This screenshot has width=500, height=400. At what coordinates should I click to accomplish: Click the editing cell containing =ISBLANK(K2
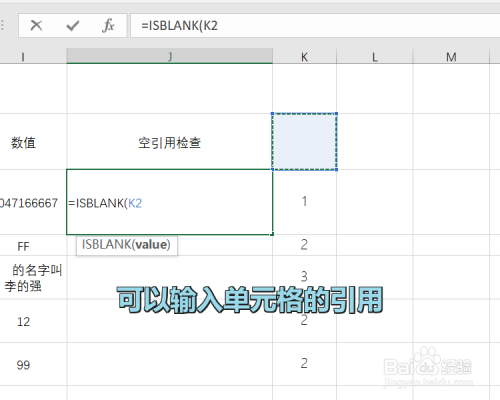coord(170,202)
